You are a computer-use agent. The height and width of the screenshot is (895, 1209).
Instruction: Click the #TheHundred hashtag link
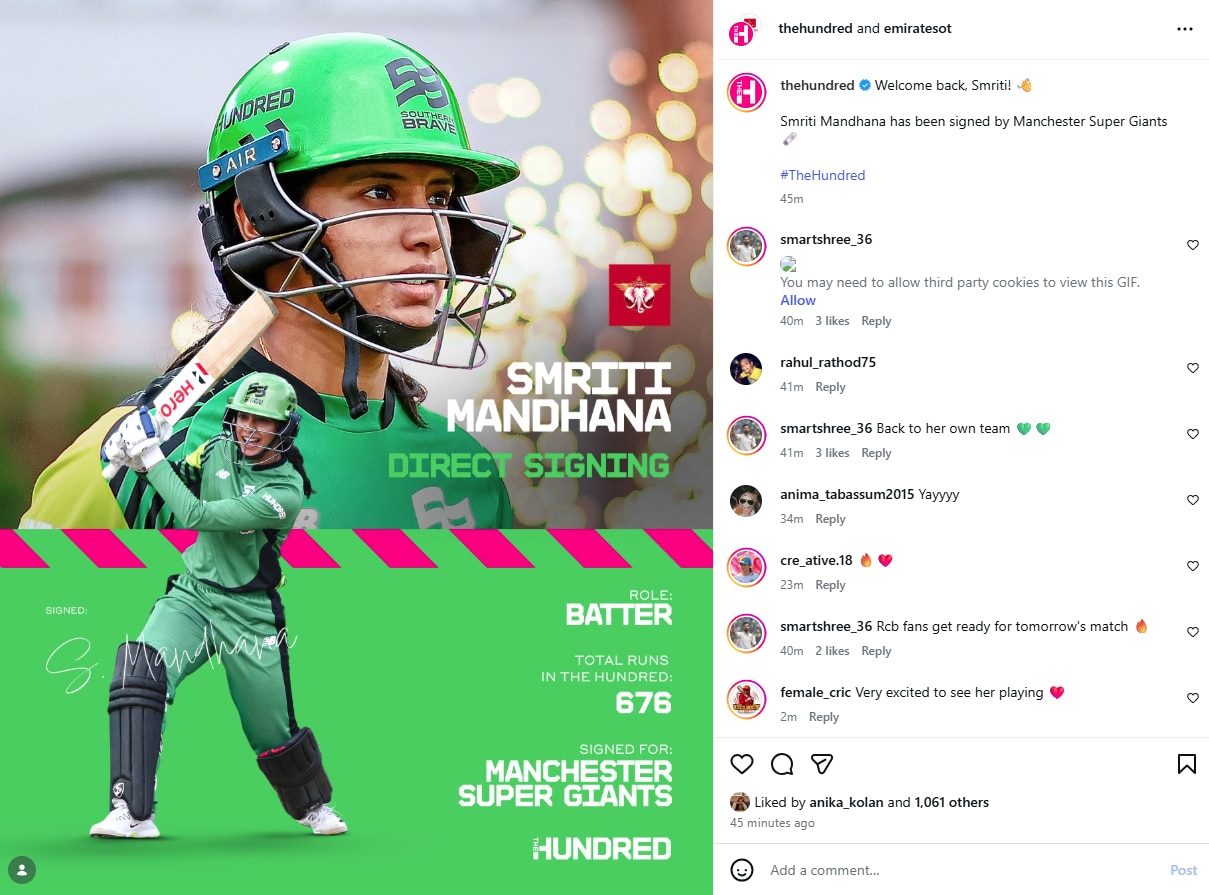822,175
